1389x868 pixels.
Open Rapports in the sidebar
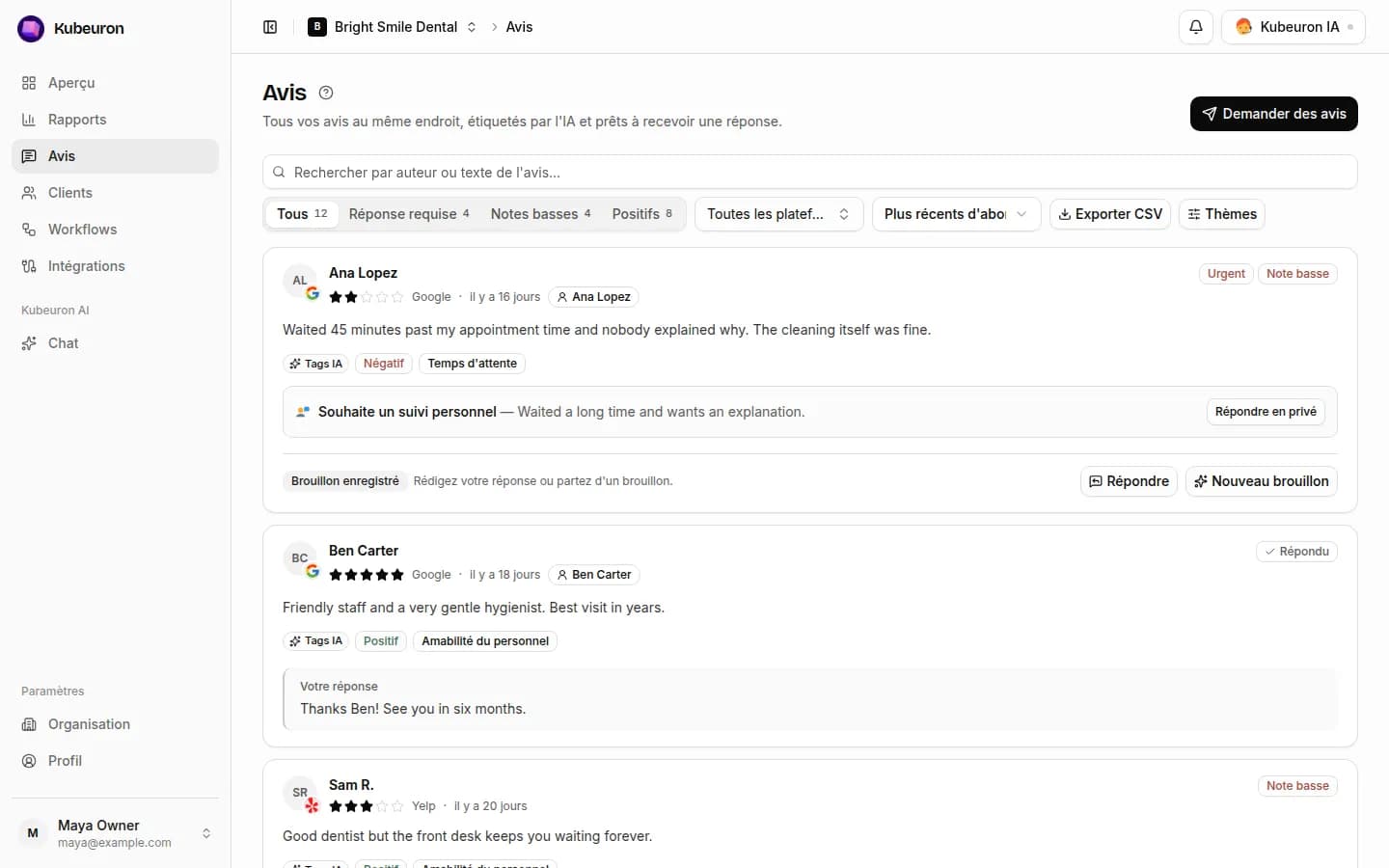pyautogui.click(x=115, y=120)
